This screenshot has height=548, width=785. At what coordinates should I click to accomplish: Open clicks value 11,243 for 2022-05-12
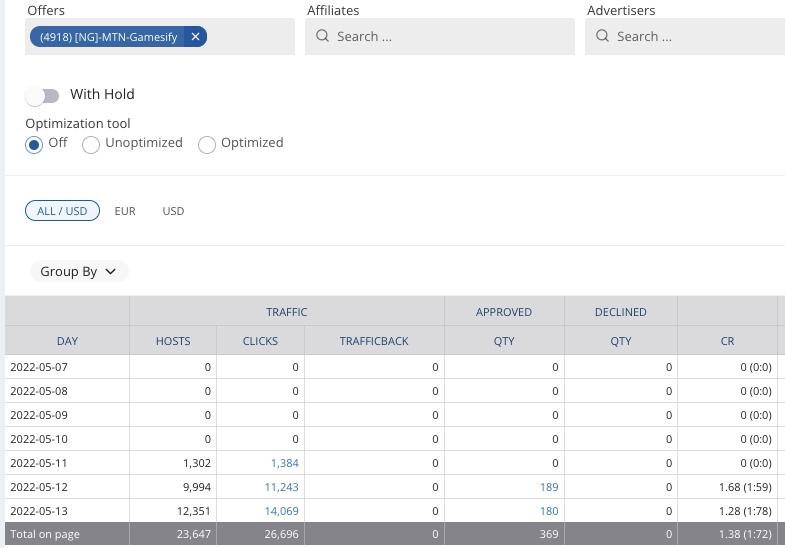(281, 487)
